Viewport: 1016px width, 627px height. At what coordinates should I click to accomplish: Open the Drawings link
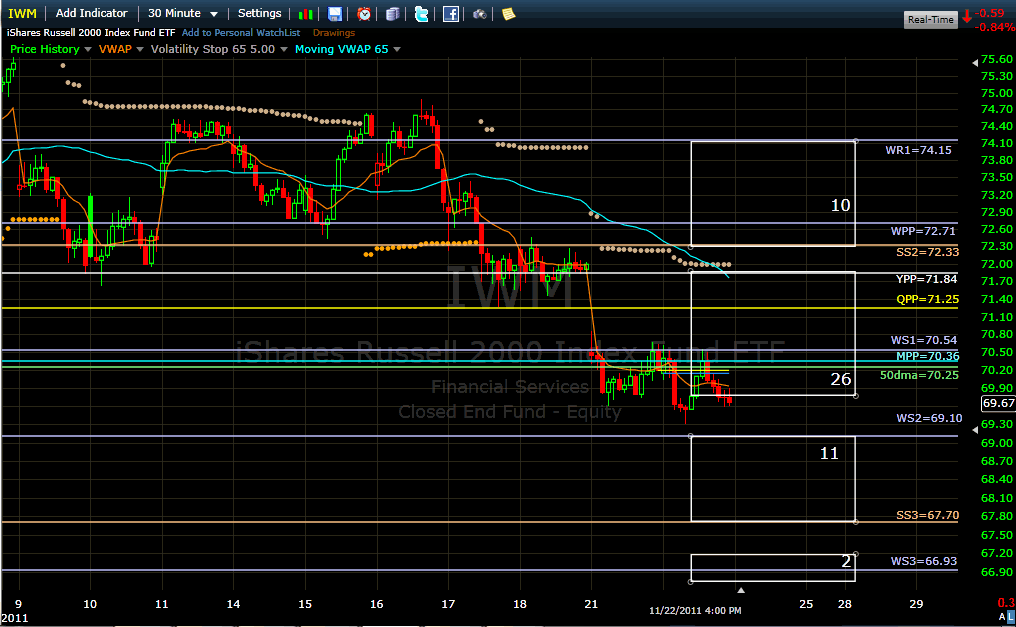click(x=334, y=32)
